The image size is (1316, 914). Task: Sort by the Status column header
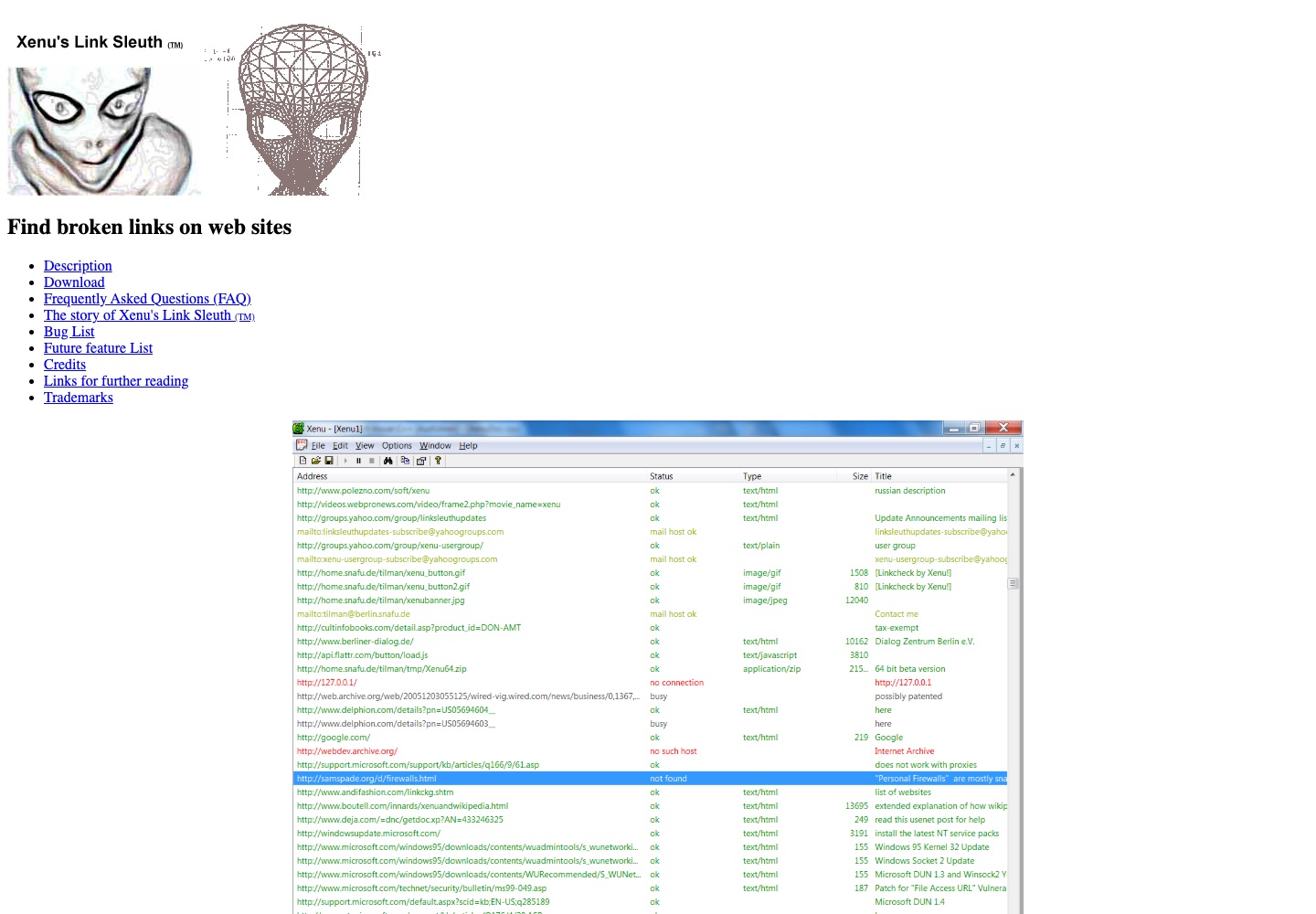(693, 476)
